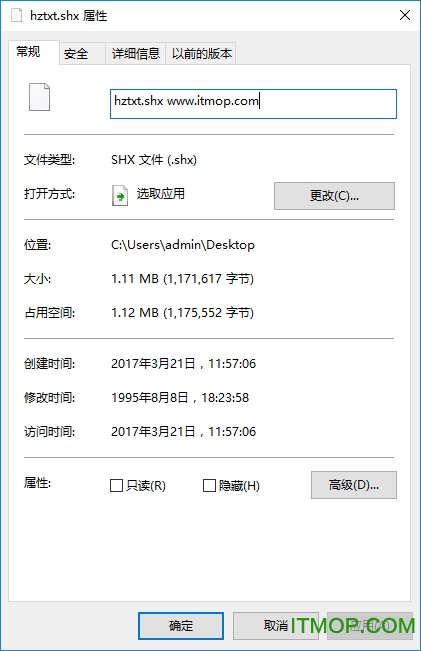
Task: Click the 更改(C)... button
Action: pyautogui.click(x=334, y=196)
